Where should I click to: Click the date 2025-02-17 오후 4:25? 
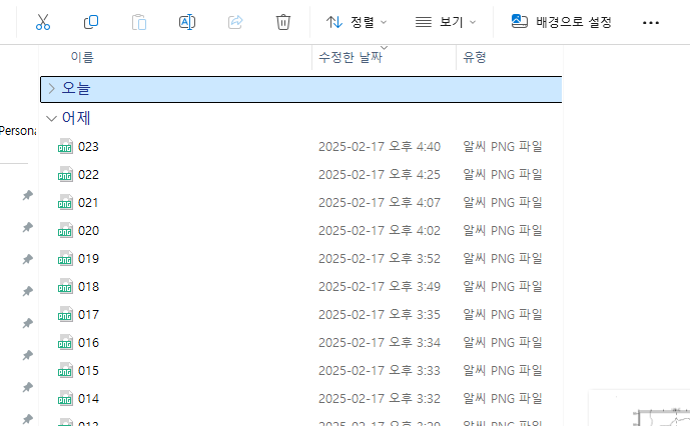[379, 175]
